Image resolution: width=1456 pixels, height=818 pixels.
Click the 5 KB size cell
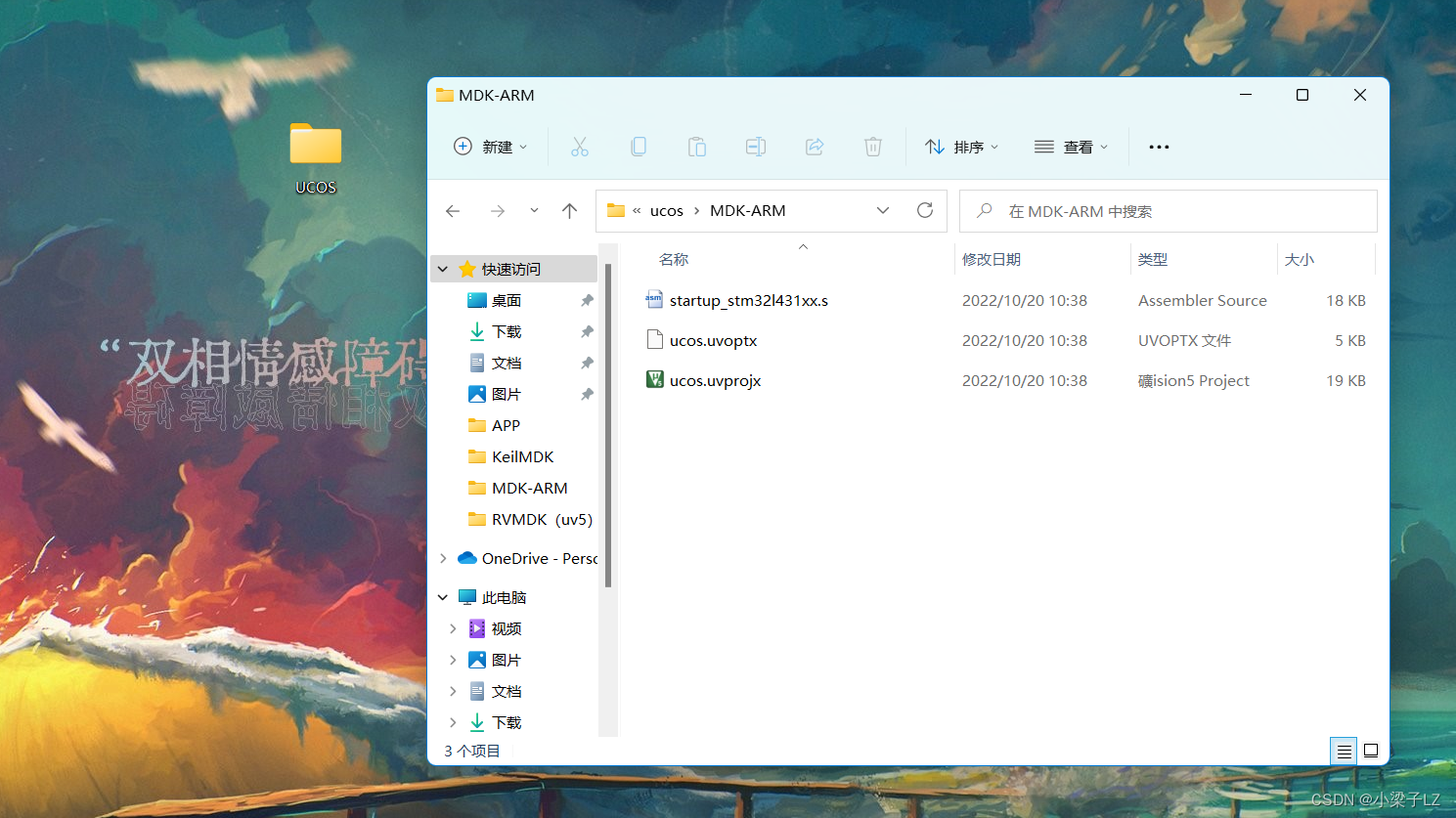tap(1350, 340)
